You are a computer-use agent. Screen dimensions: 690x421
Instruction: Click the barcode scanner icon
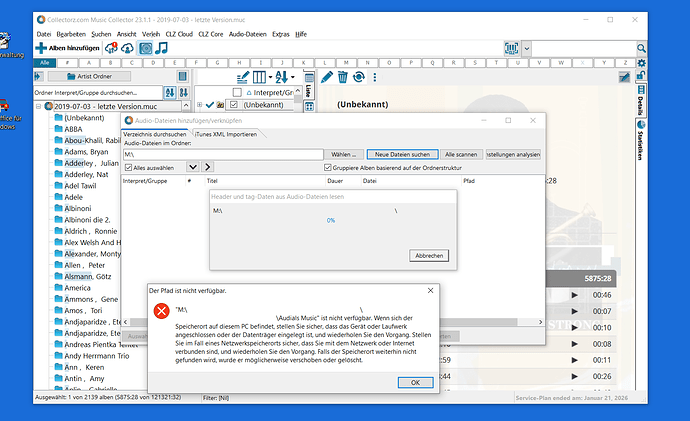[511, 48]
